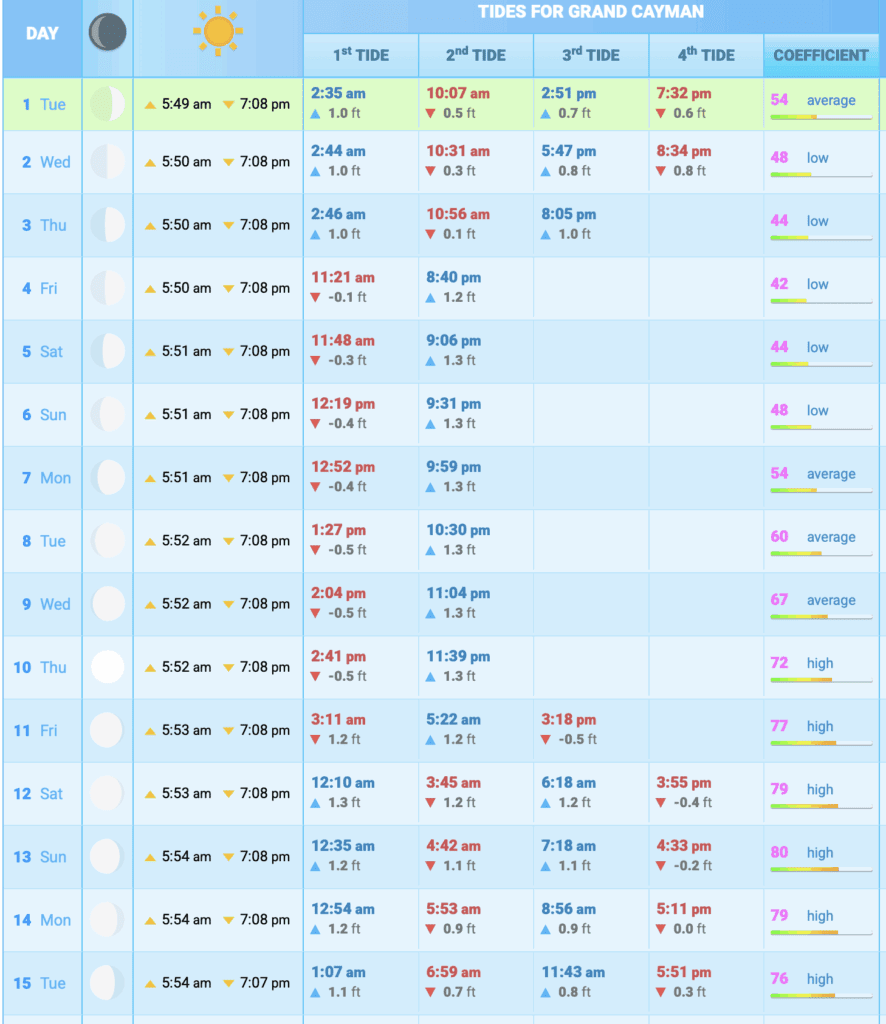Select the 1st TIDE column header
The width and height of the screenshot is (886, 1024).
tap(360, 55)
